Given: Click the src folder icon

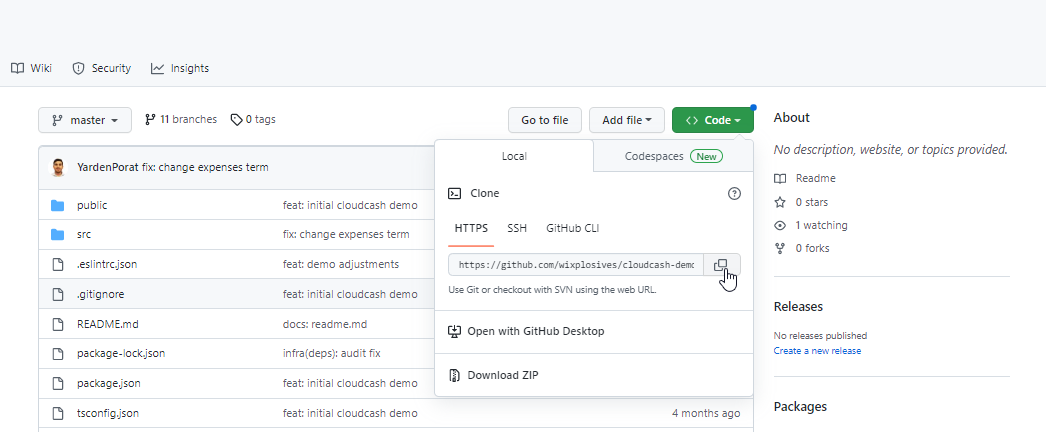Looking at the screenshot, I should click(57, 235).
